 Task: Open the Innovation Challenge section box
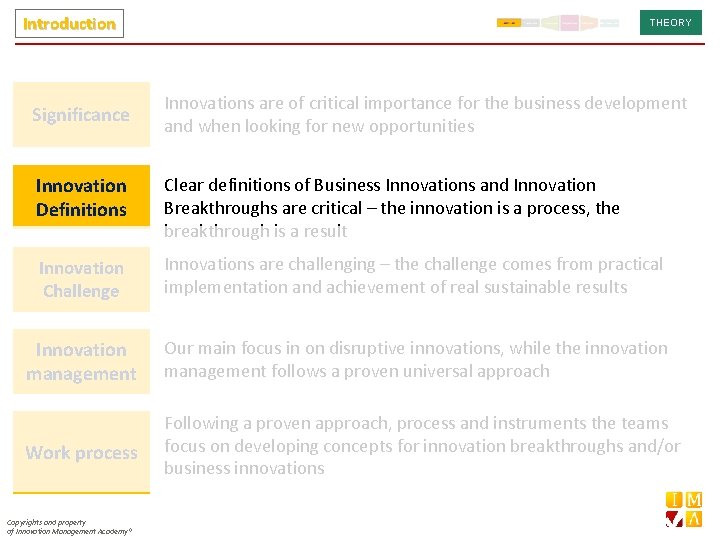[81, 279]
